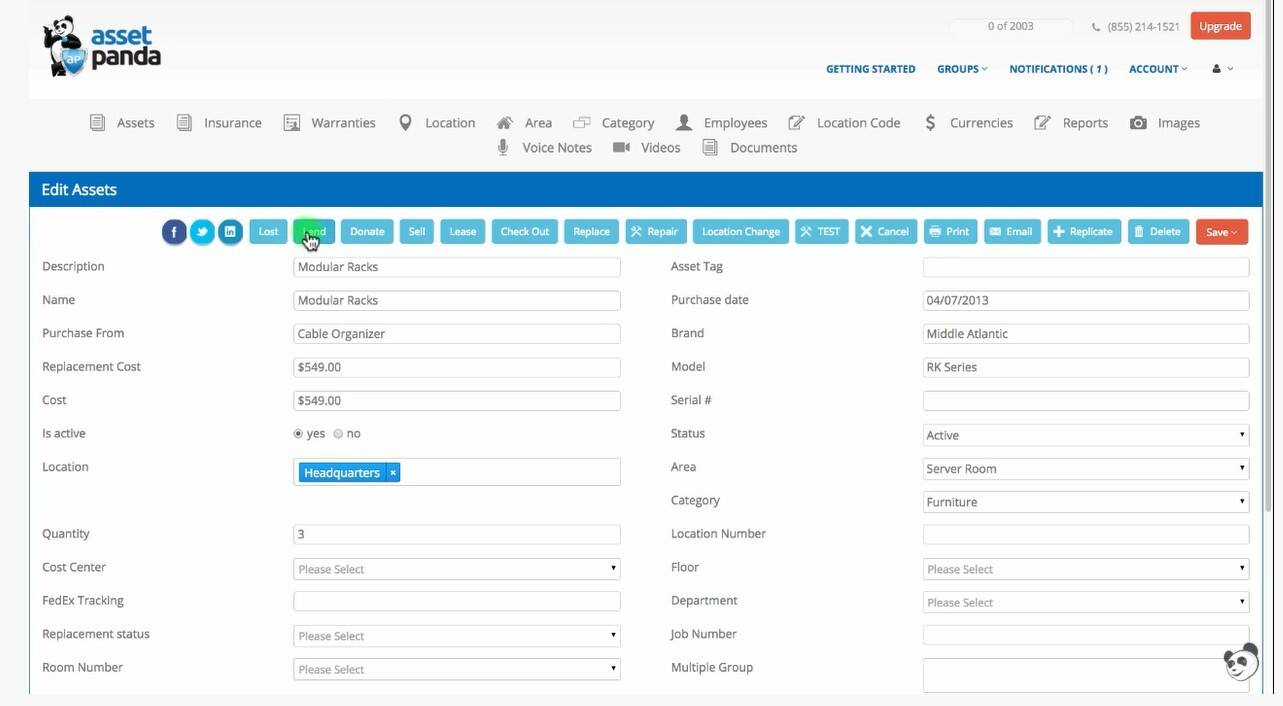Select the yes radio for Is active
Image resolution: width=1283 pixels, height=706 pixels.
298,433
